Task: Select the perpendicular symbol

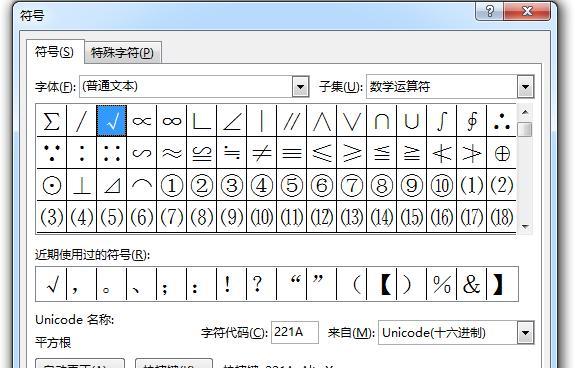Action: coord(82,185)
